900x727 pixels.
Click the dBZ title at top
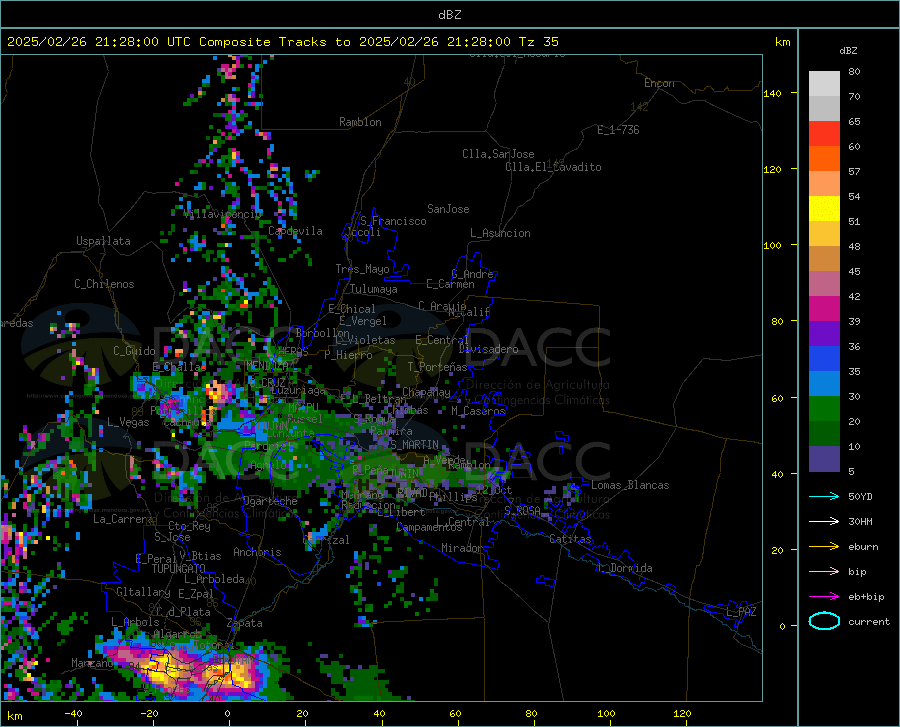449,15
